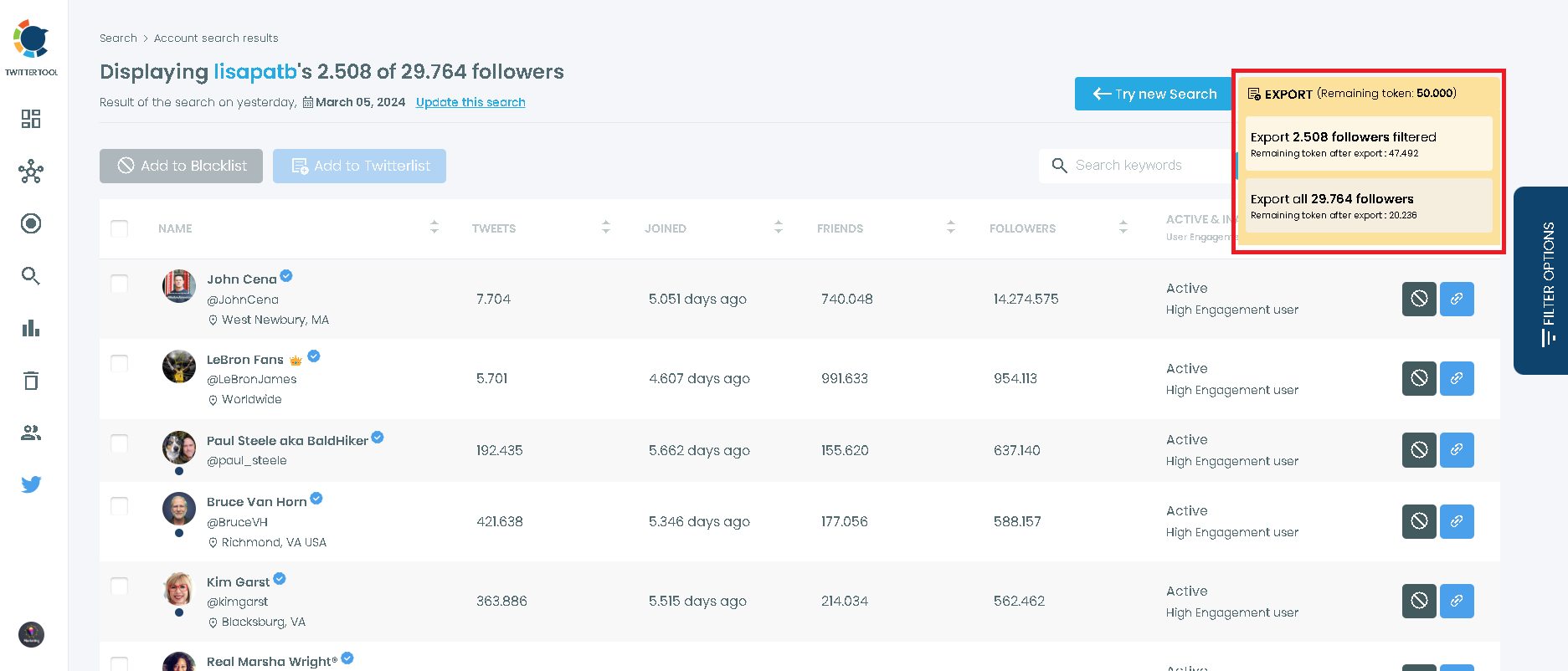Click the EXPORT panel header
Image resolution: width=1568 pixels, height=671 pixels.
tap(1352, 94)
